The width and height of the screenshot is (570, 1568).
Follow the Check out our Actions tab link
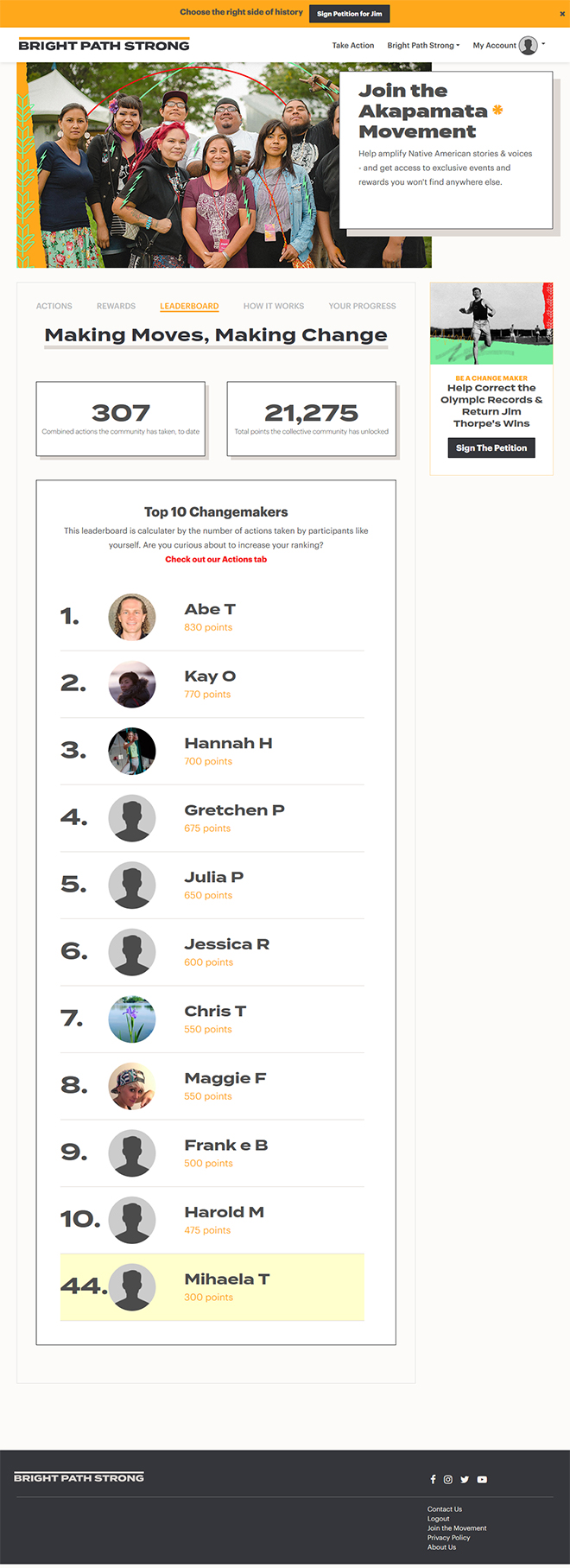[x=216, y=559]
